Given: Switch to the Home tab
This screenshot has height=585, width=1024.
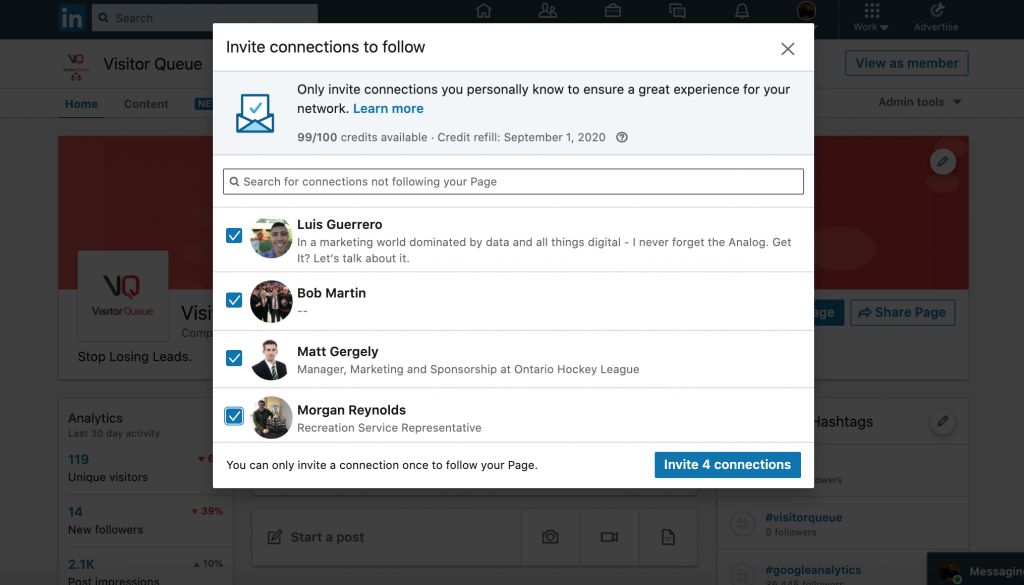Looking at the screenshot, I should [x=82, y=104].
